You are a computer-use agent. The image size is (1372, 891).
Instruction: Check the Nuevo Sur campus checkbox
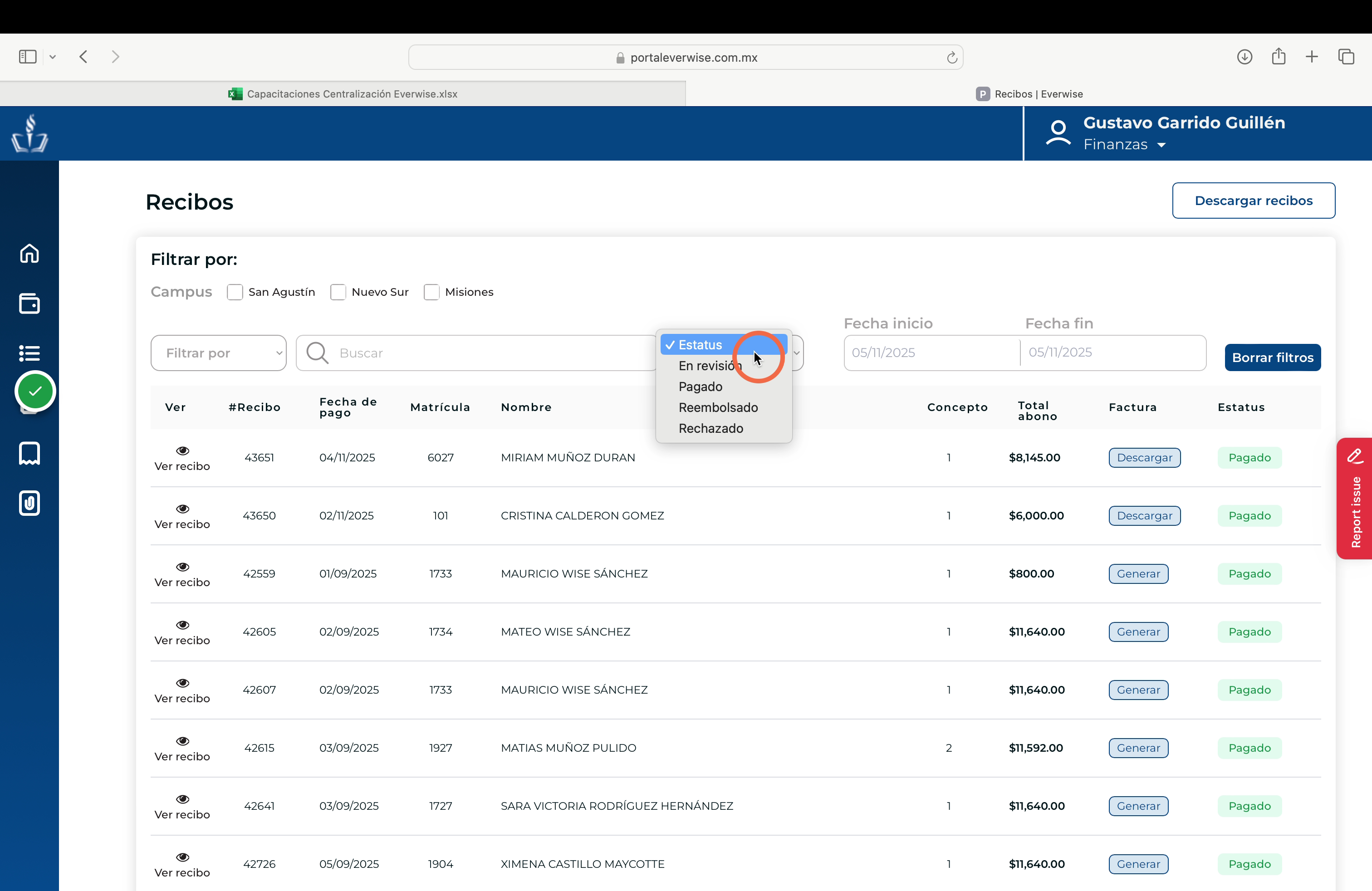coord(338,292)
